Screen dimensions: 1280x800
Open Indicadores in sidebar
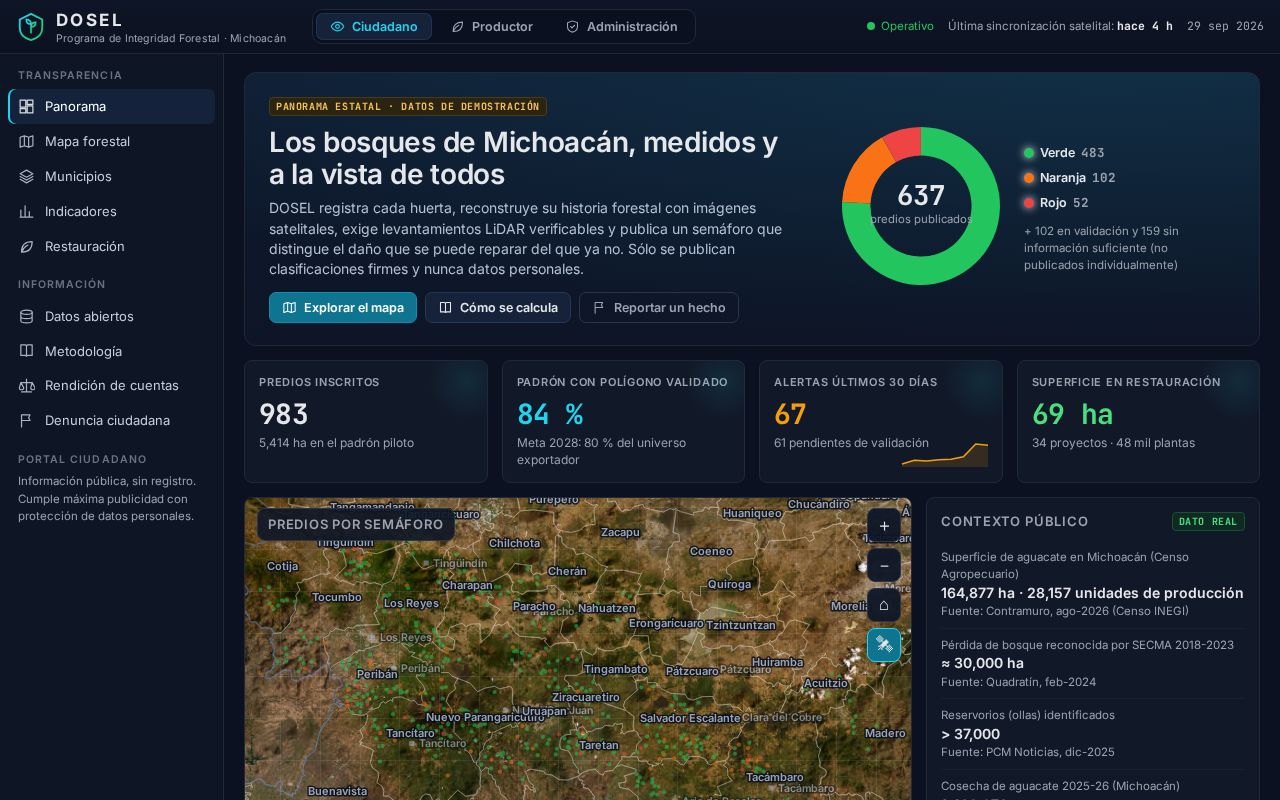point(112,212)
